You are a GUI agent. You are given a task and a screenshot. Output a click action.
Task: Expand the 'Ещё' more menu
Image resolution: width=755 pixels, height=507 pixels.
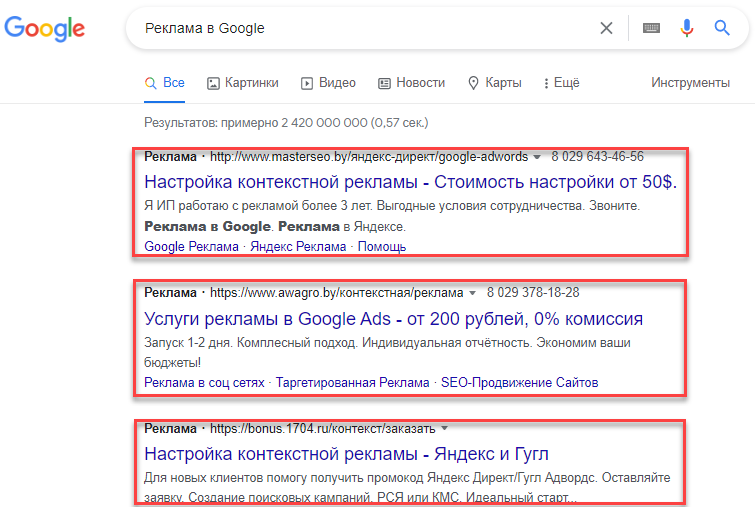click(x=561, y=83)
